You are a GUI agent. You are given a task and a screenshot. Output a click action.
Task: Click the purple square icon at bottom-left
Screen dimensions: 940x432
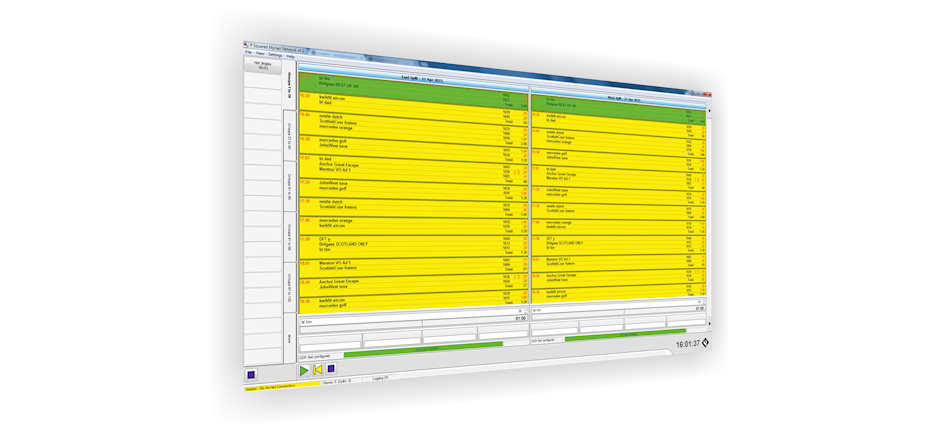(250, 374)
